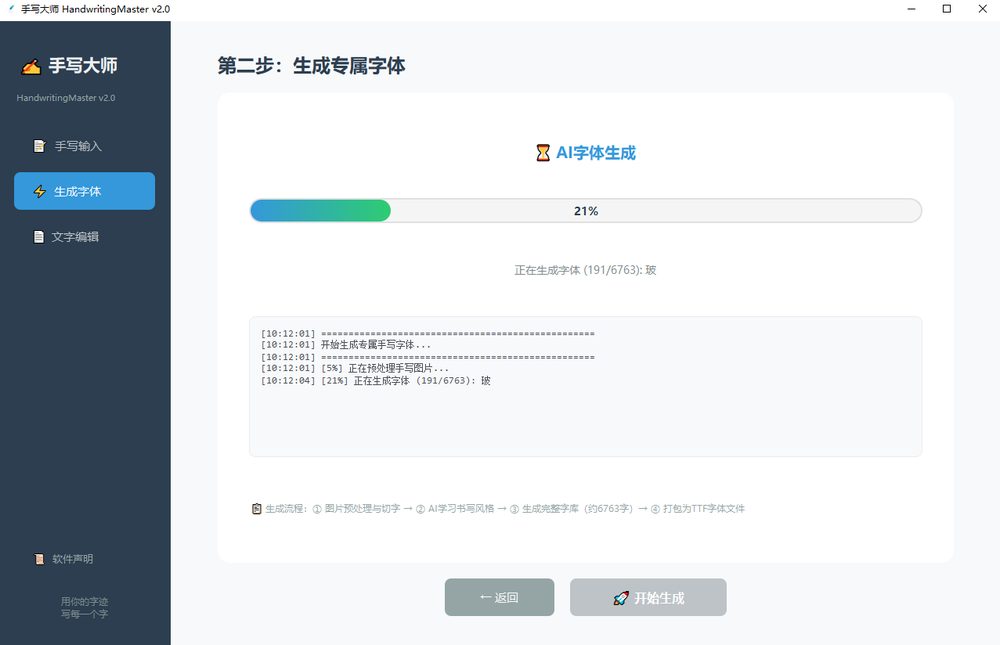
Task: Click the rocket icon on 开始生成 button
Action: pos(621,598)
